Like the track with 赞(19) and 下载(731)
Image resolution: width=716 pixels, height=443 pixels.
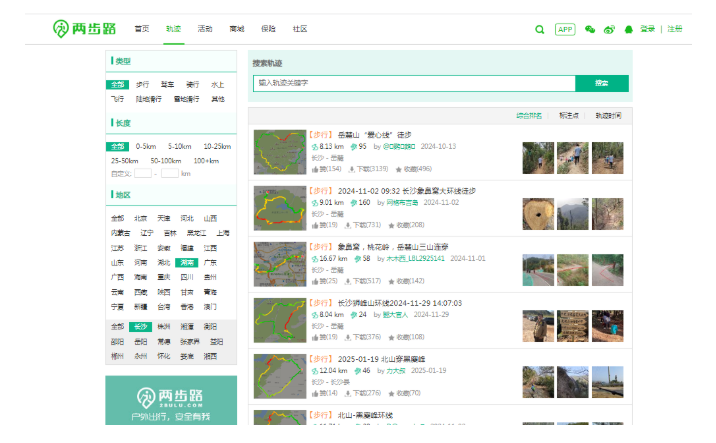point(315,226)
